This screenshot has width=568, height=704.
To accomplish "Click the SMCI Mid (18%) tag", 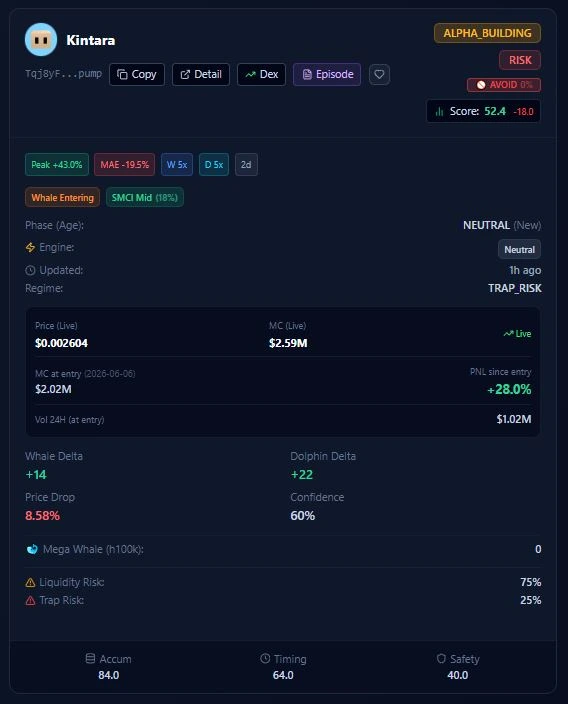I will (x=145, y=198).
